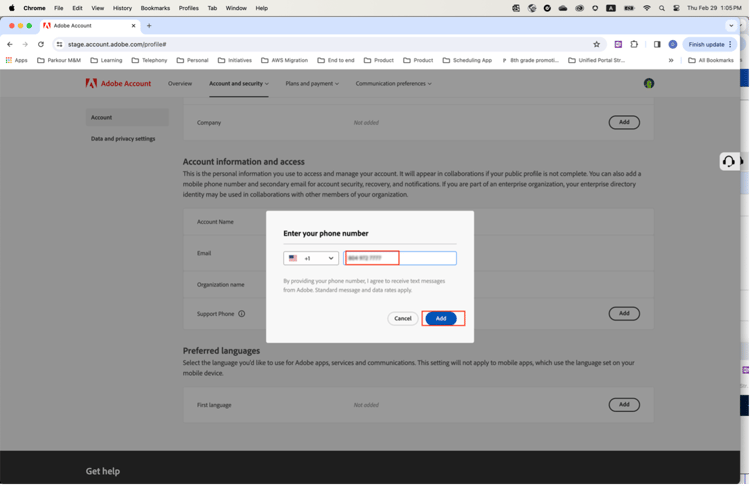Open Spotlight search in menu bar
Viewport: 750px width, 486px height.
pos(662,8)
